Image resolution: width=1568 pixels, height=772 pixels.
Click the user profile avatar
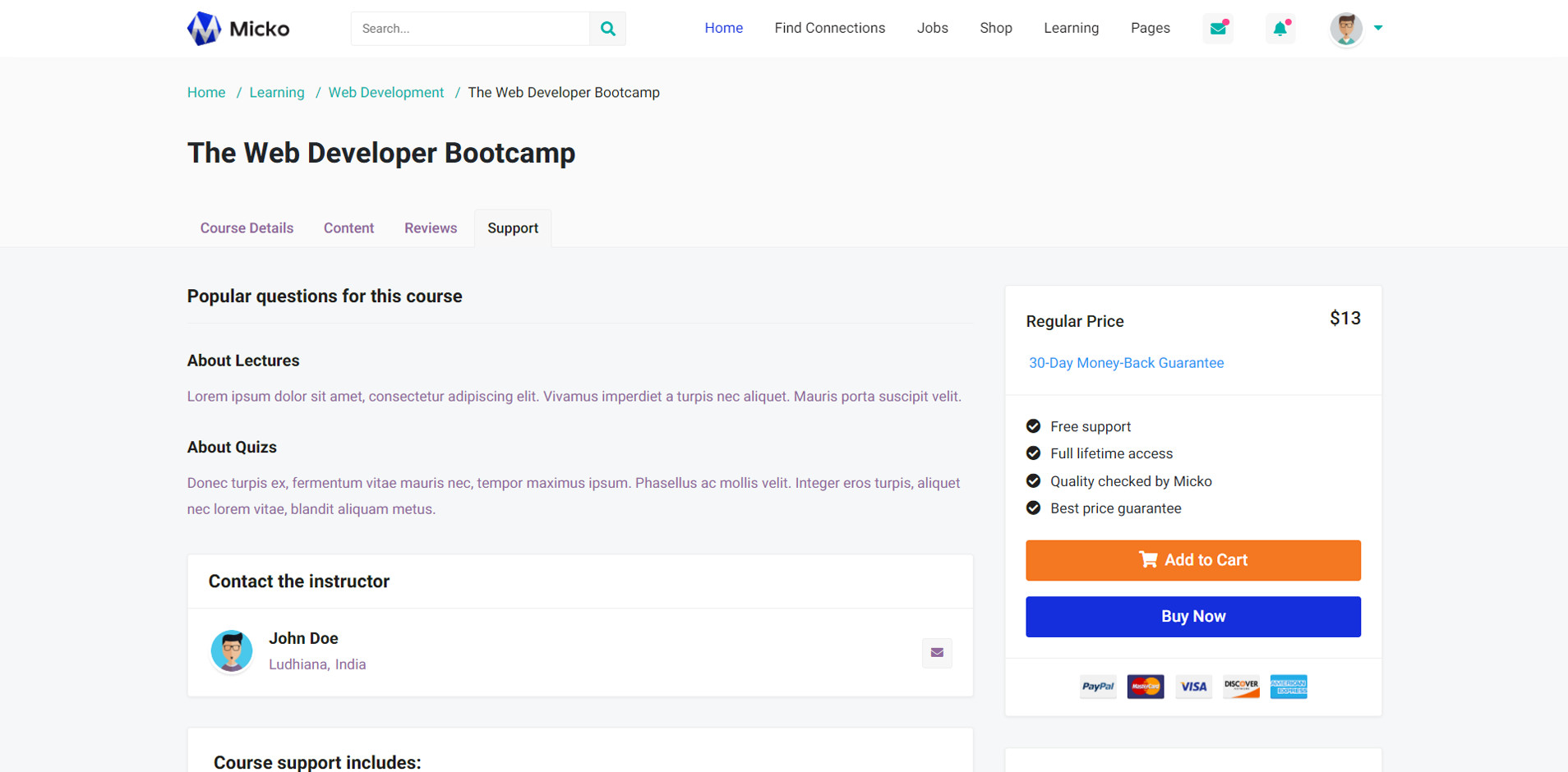tap(1345, 29)
